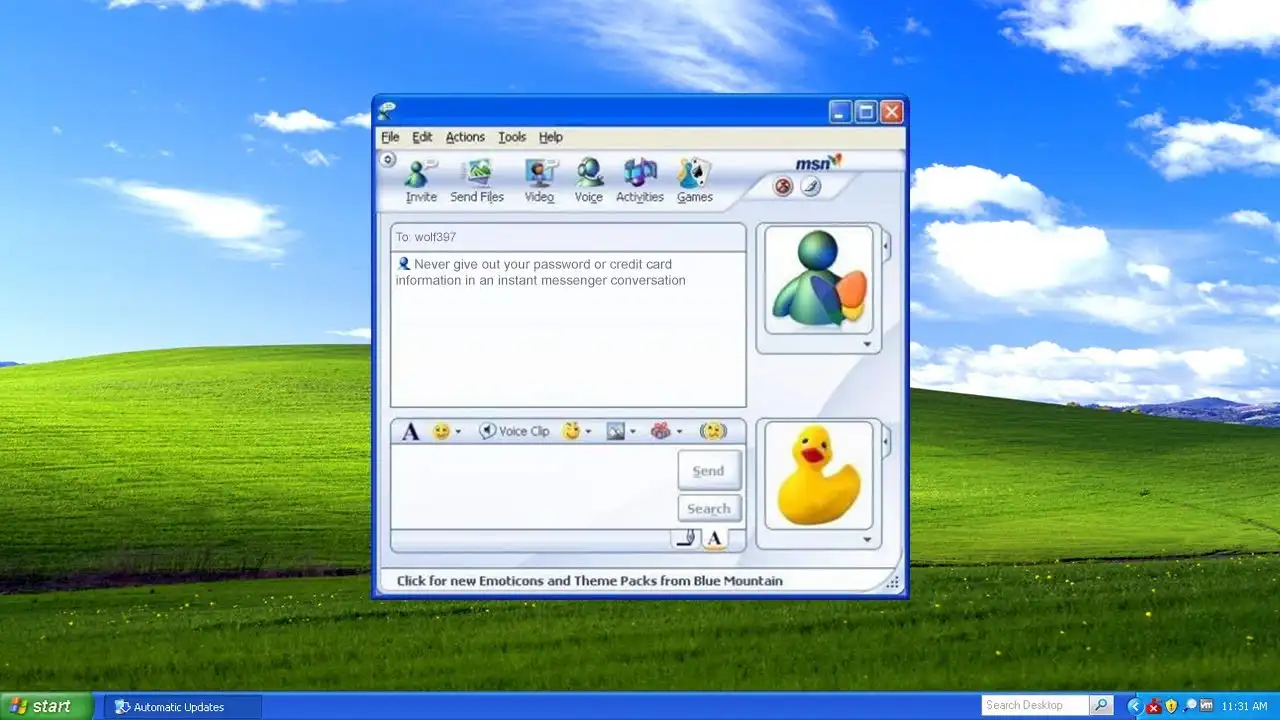
Task: Launch the Games icon
Action: (x=694, y=181)
